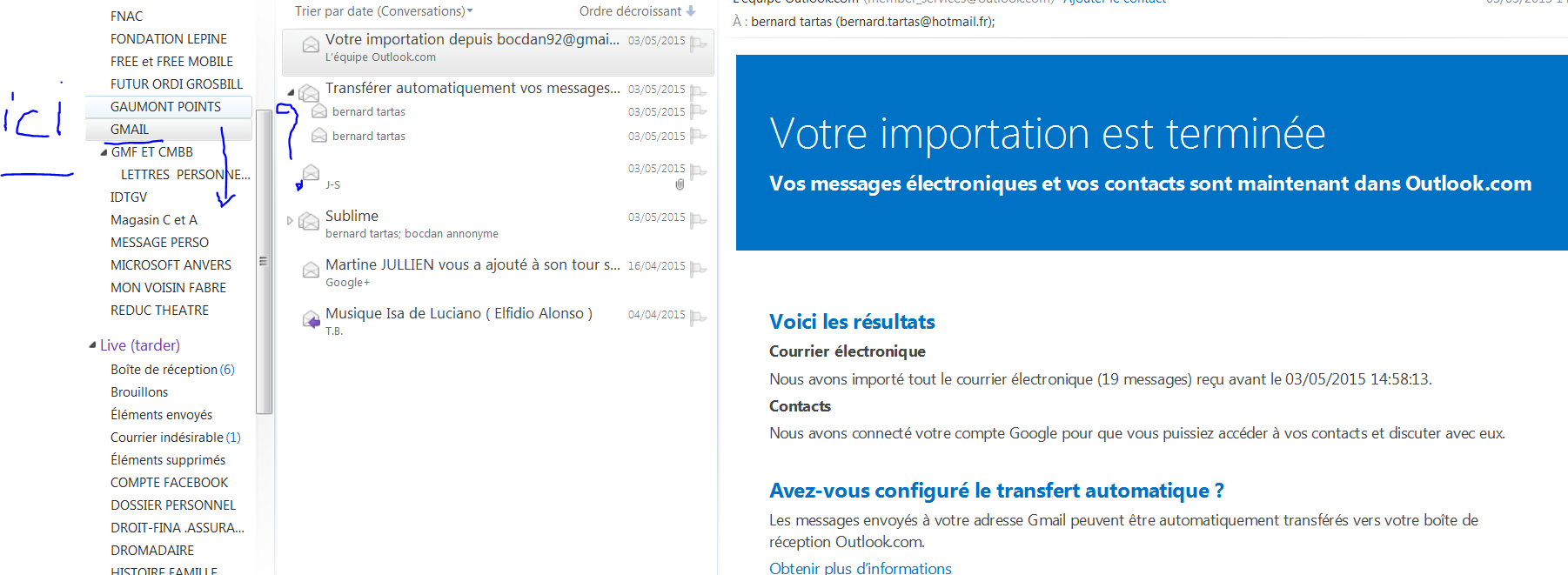Click the Ordre décroissant sort order label
This screenshot has width=1568, height=575.
coord(630,11)
